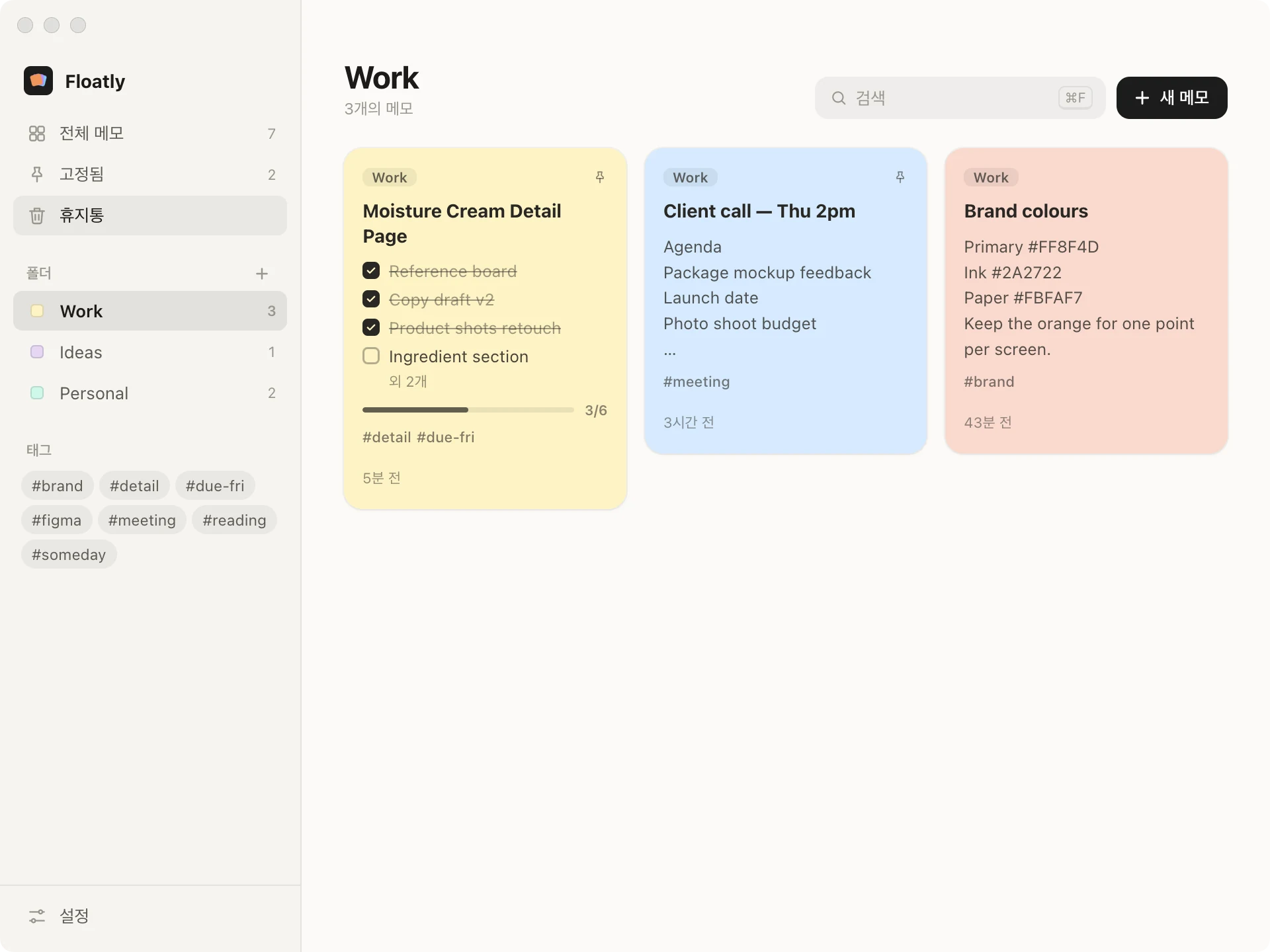The width and height of the screenshot is (1270, 952).
Task: Filter by the #brand tag chip
Action: pos(58,486)
